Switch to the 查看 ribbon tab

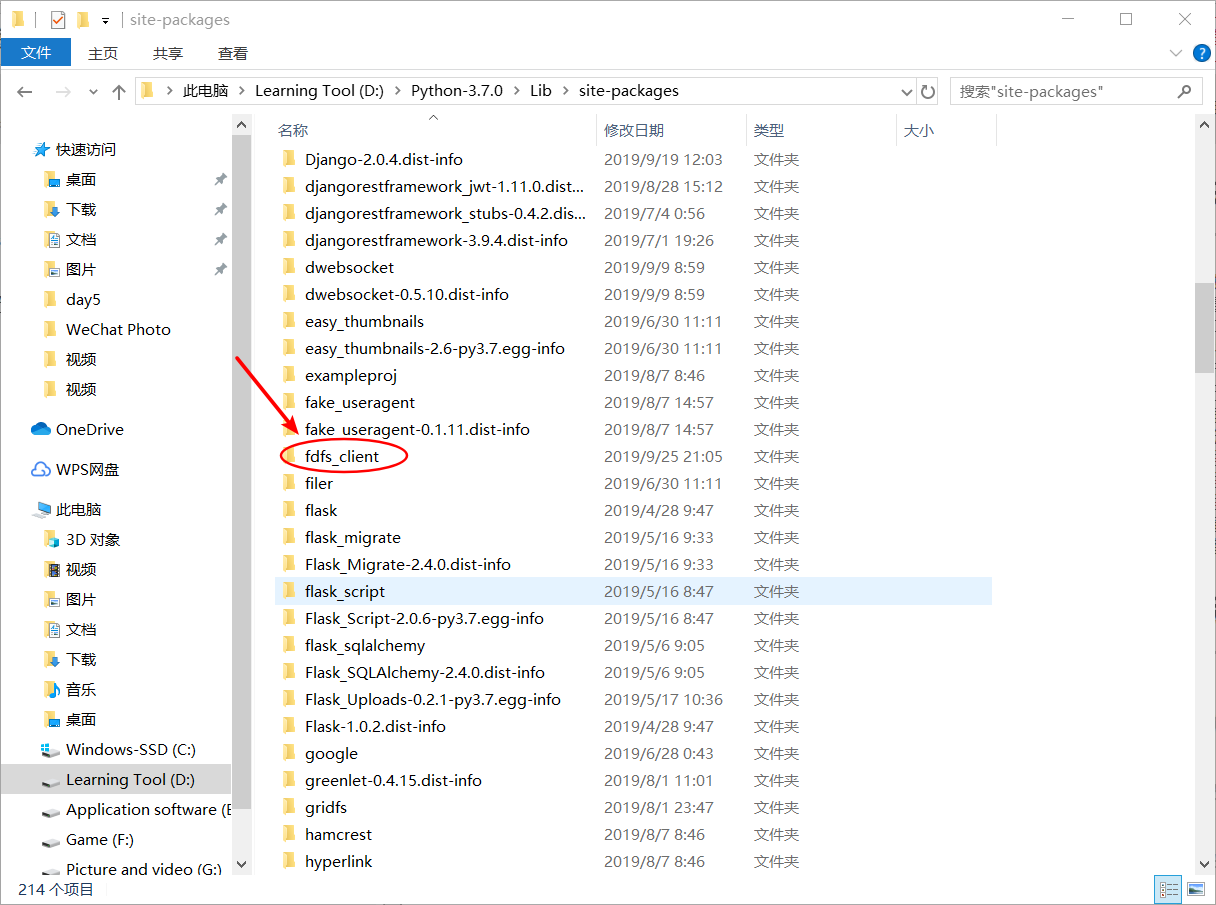(x=232, y=53)
